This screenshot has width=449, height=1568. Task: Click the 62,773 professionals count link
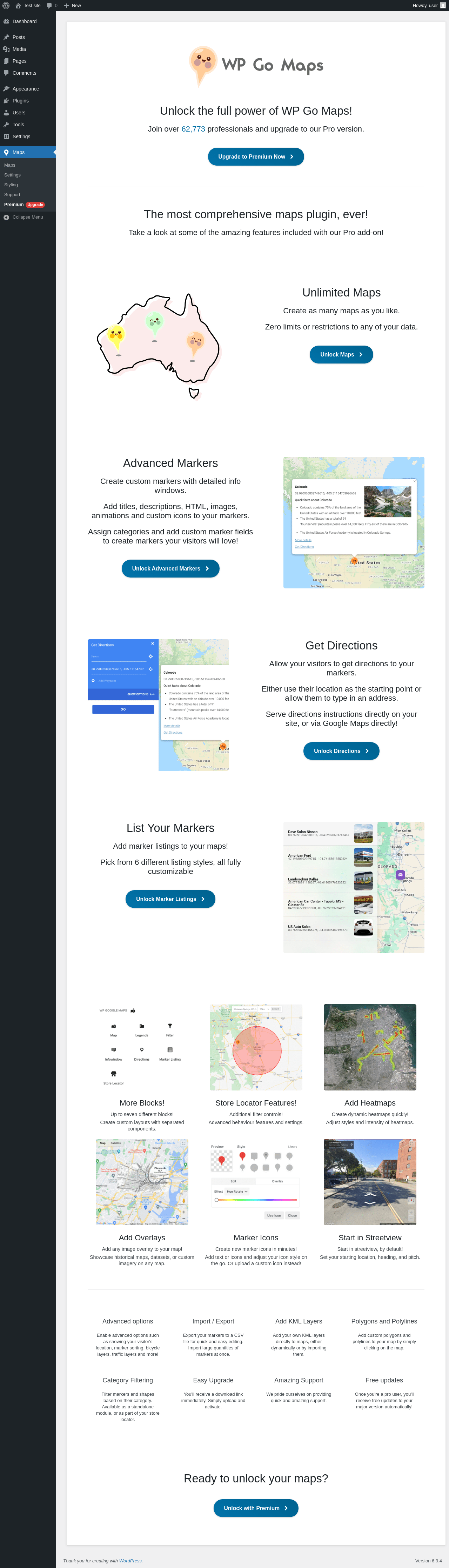[194, 129]
